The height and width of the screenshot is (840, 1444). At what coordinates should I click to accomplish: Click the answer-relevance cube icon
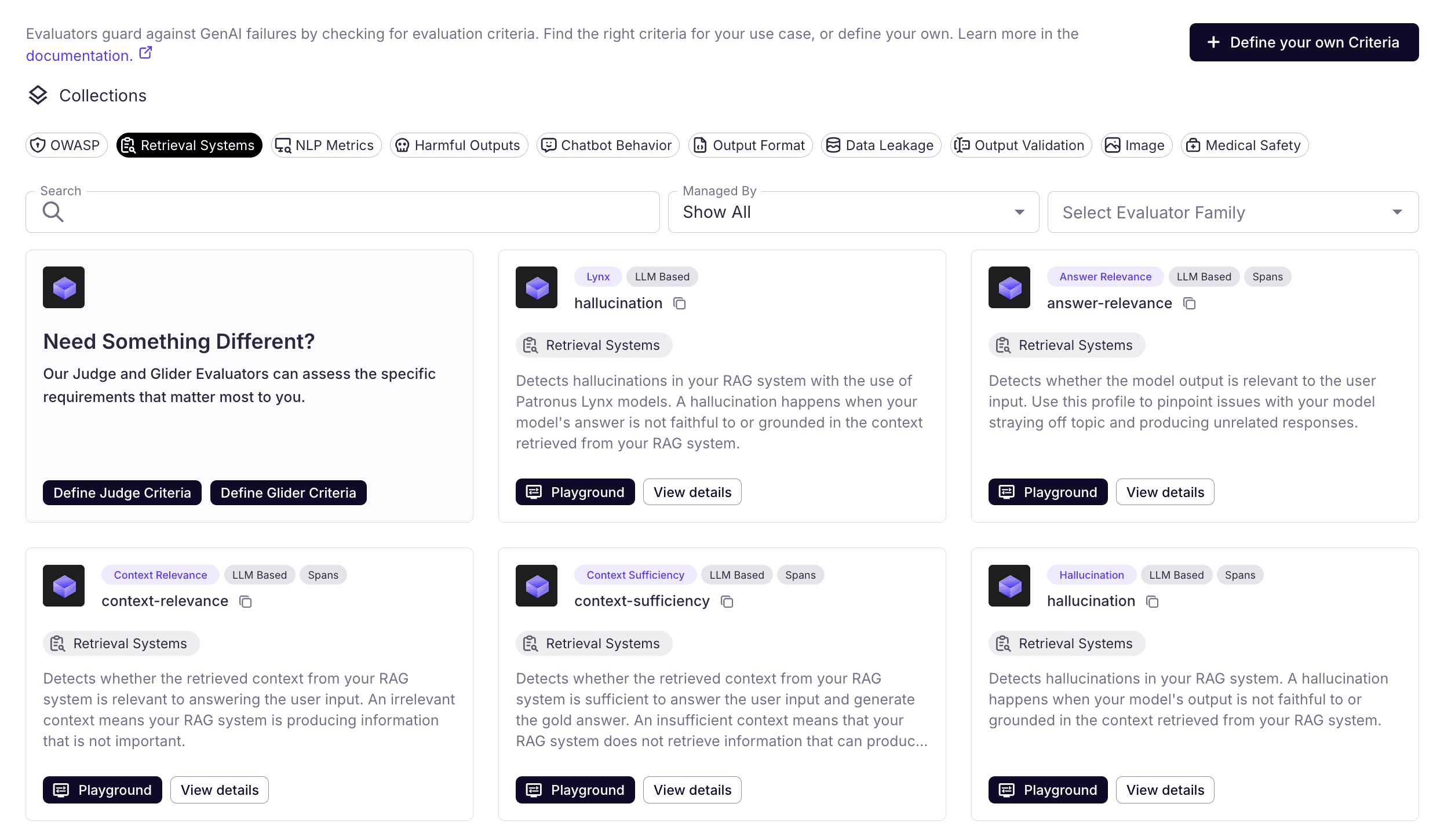click(x=1009, y=287)
